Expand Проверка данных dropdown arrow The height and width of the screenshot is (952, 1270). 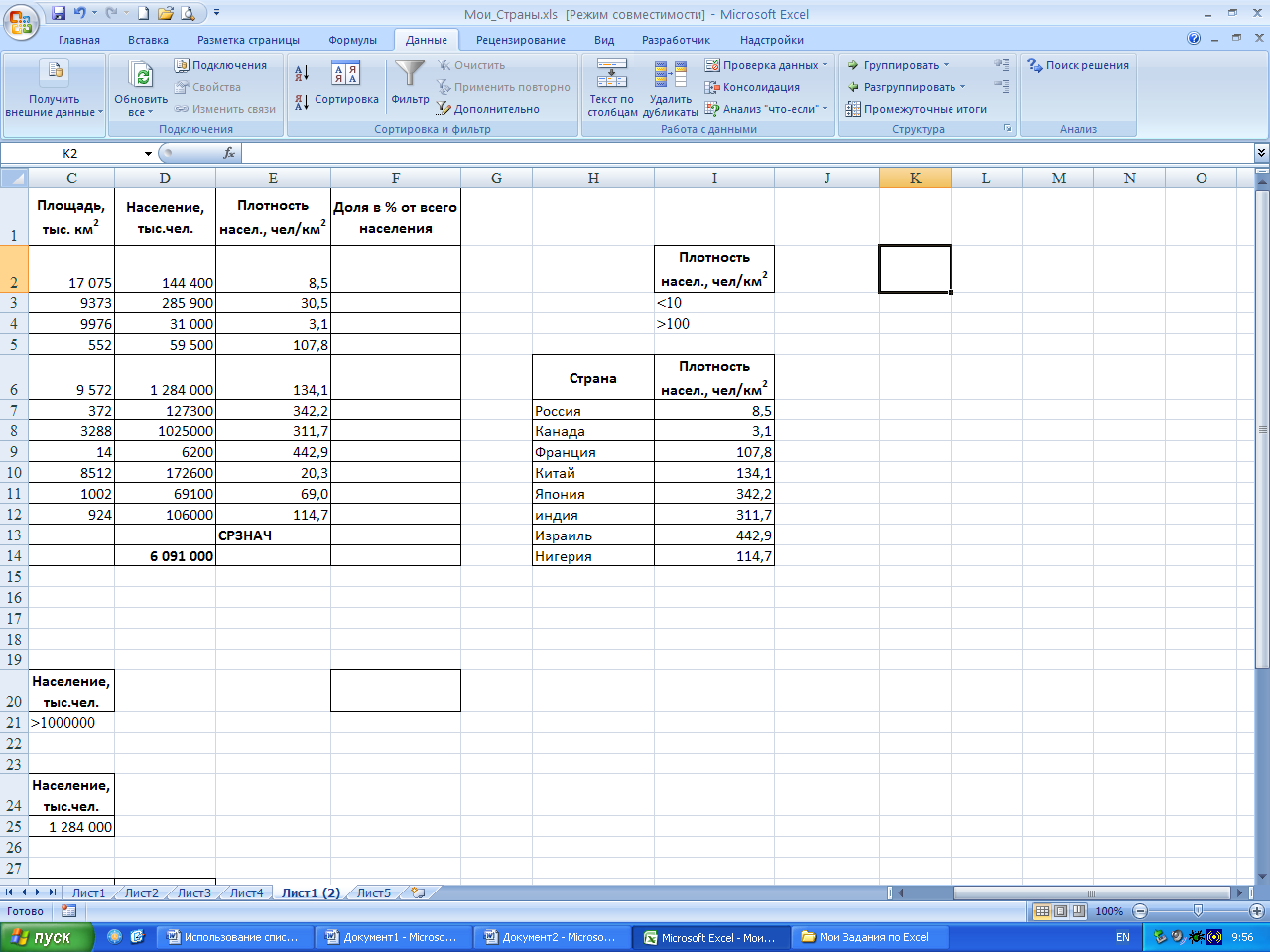pos(825,65)
